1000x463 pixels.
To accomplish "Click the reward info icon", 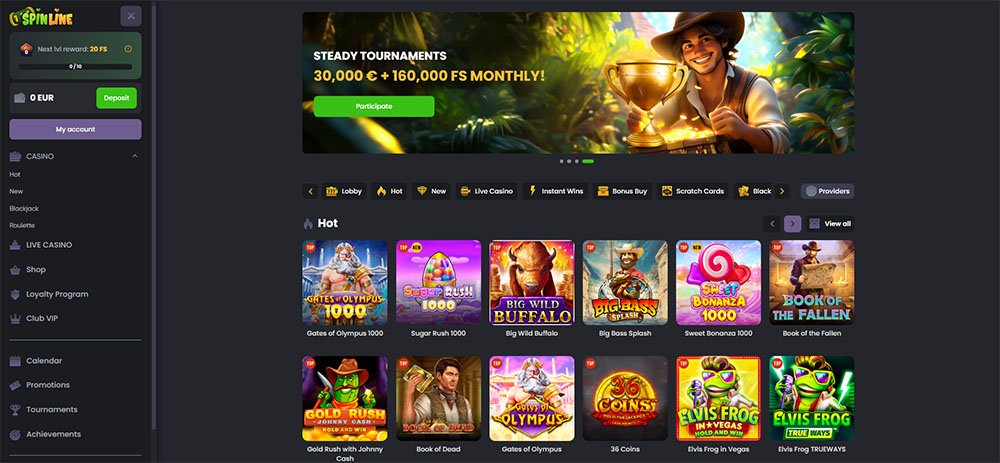I will [x=128, y=49].
